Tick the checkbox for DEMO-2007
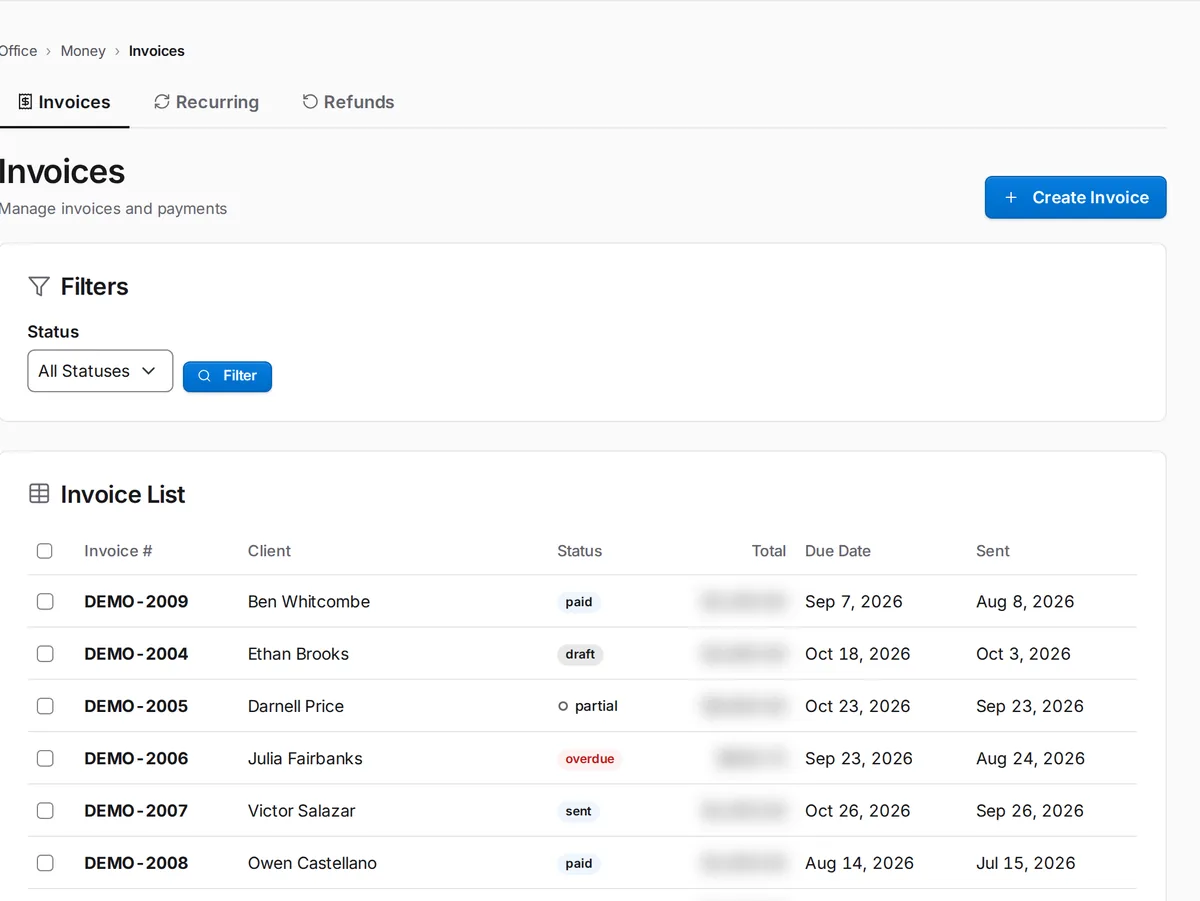The width and height of the screenshot is (1200, 901). [45, 811]
